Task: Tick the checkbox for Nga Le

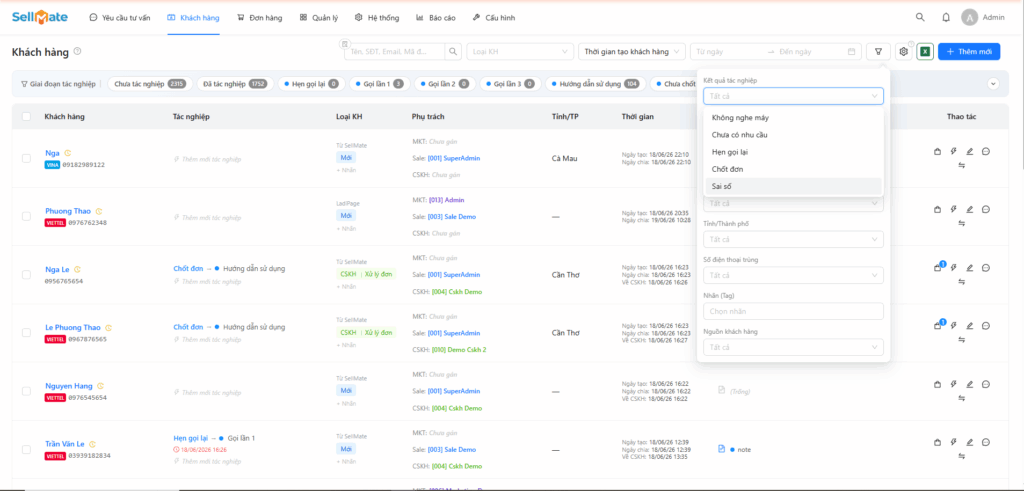Action: (x=26, y=275)
